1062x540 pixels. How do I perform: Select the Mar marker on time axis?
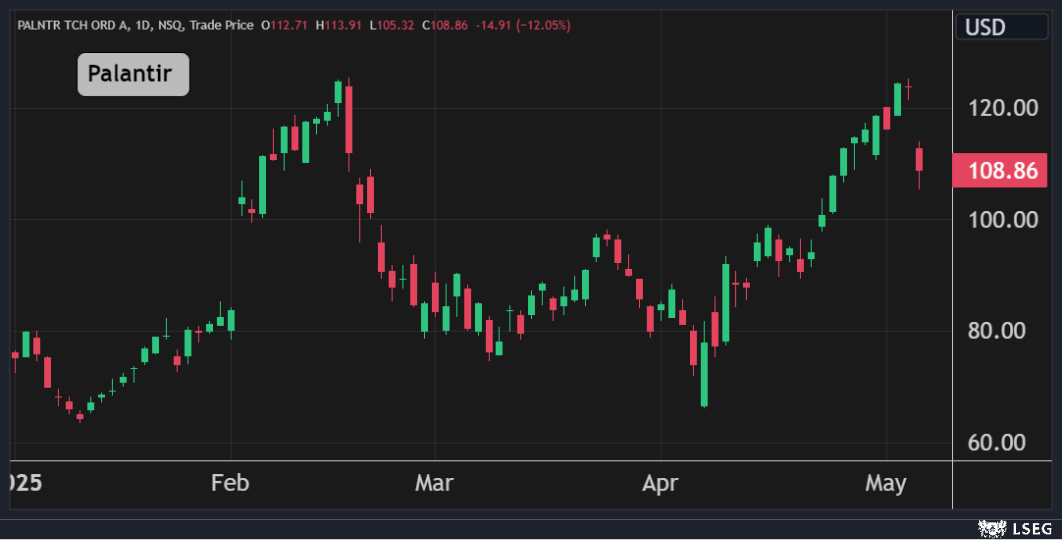(434, 484)
